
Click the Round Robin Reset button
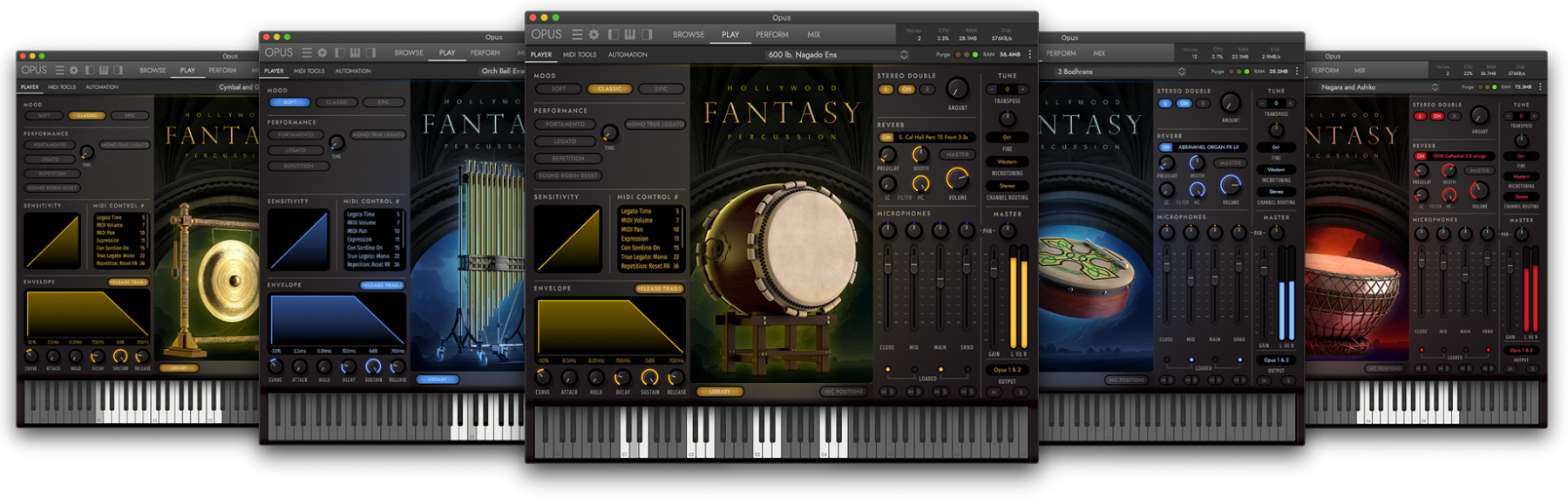pyautogui.click(x=568, y=175)
